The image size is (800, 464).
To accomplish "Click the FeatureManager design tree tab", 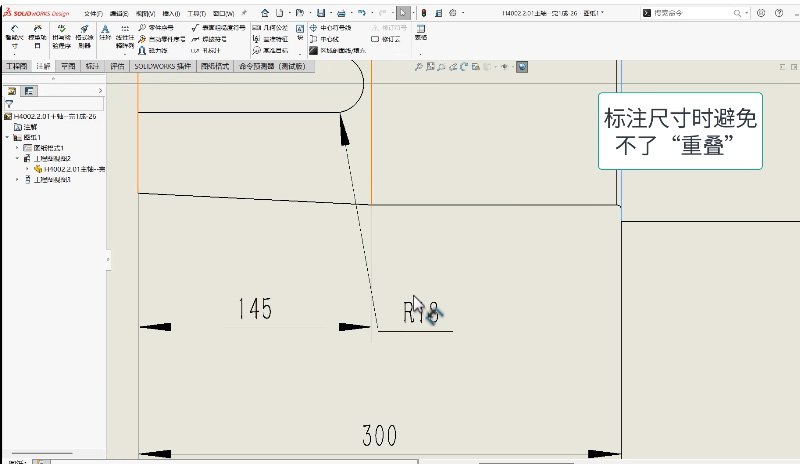I will point(12,91).
